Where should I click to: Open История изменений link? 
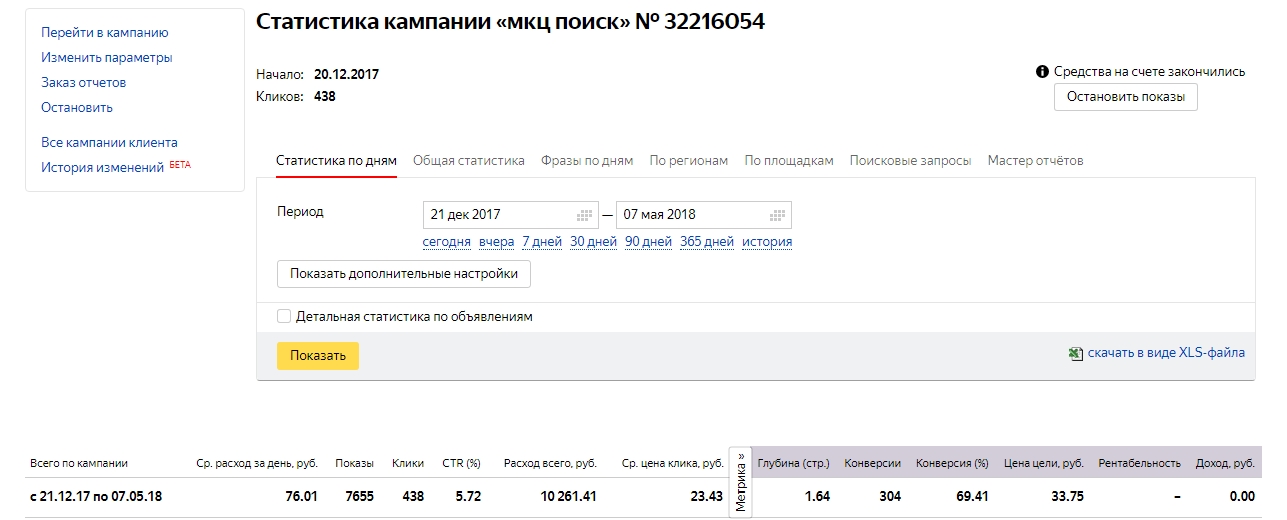pyautogui.click(x=102, y=168)
